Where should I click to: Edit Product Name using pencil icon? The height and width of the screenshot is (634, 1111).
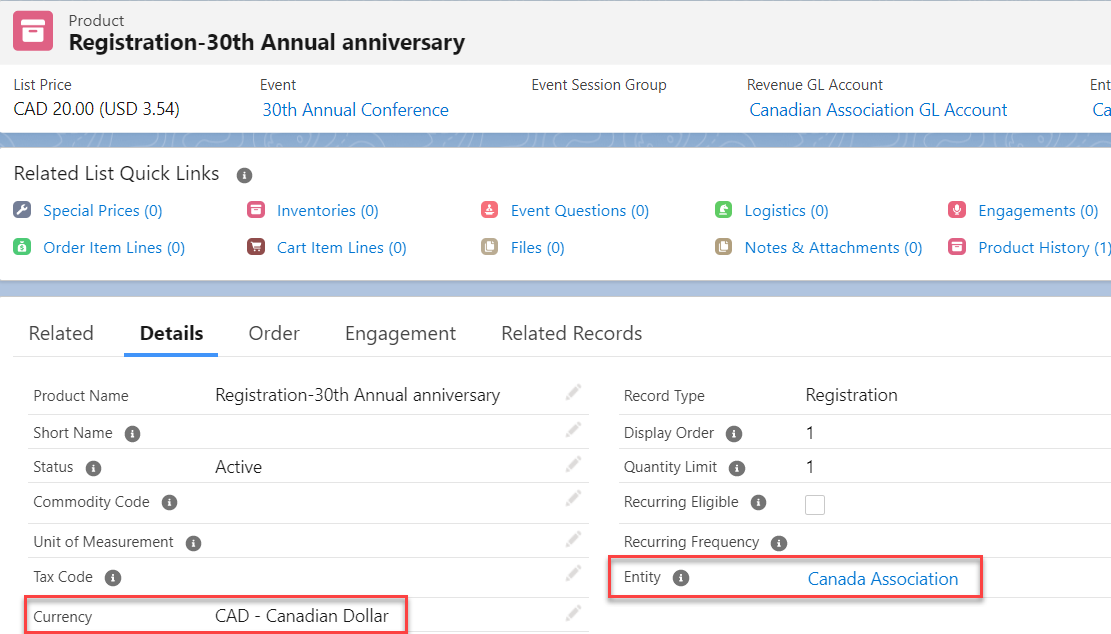573,394
